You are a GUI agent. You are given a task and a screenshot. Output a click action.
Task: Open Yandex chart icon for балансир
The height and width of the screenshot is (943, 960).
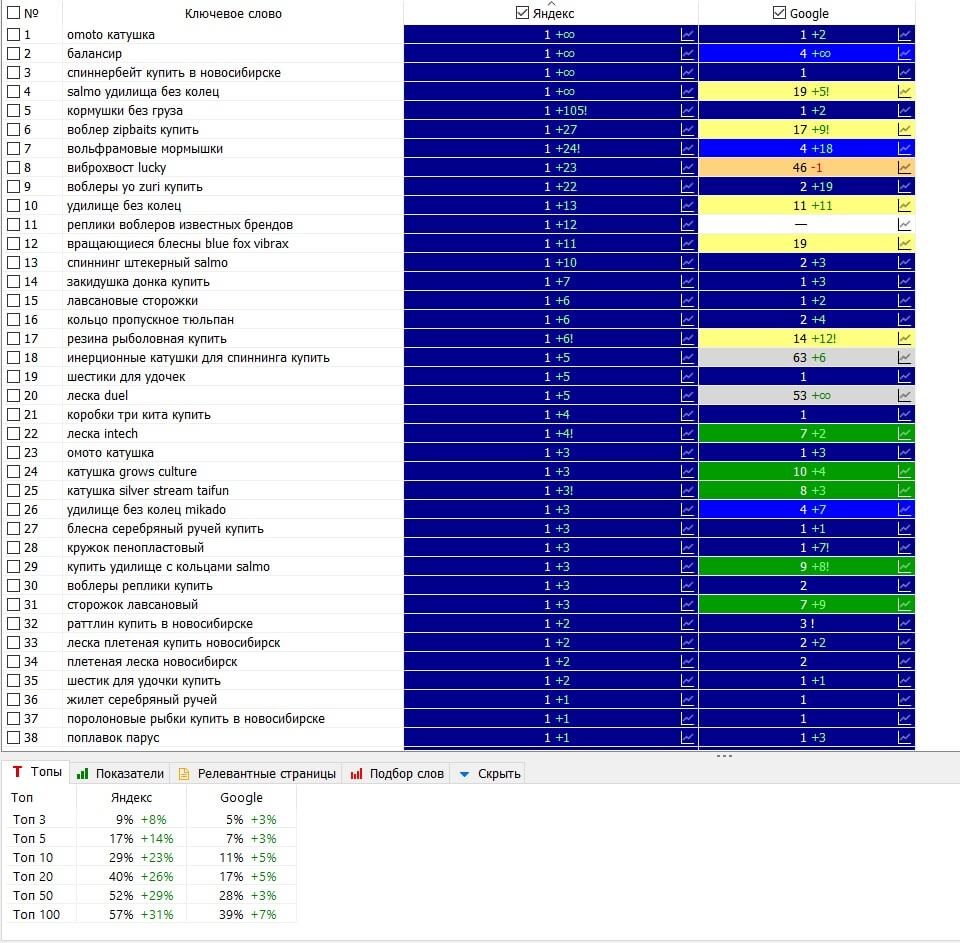[688, 54]
